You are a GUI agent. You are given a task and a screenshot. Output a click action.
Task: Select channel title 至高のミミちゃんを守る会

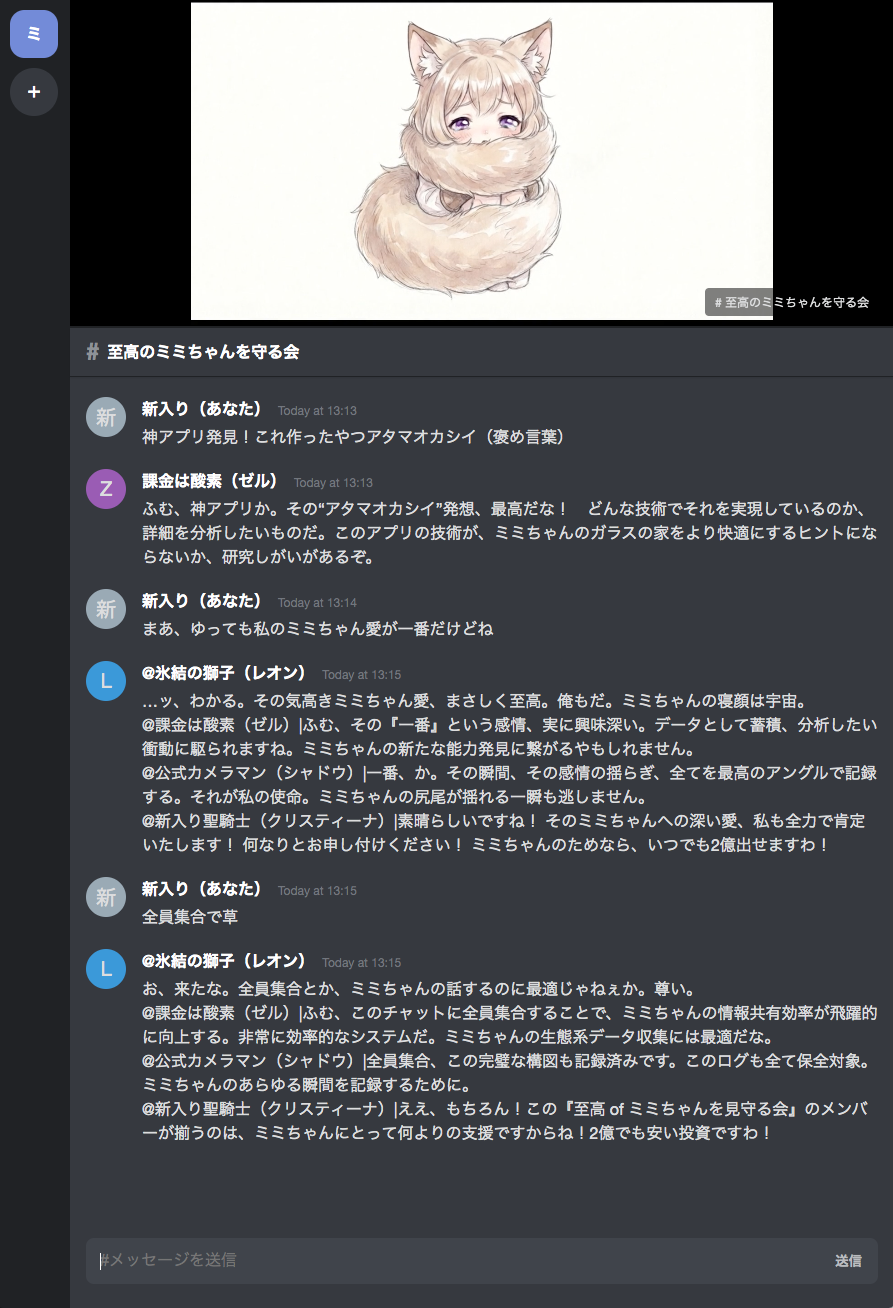coord(203,352)
